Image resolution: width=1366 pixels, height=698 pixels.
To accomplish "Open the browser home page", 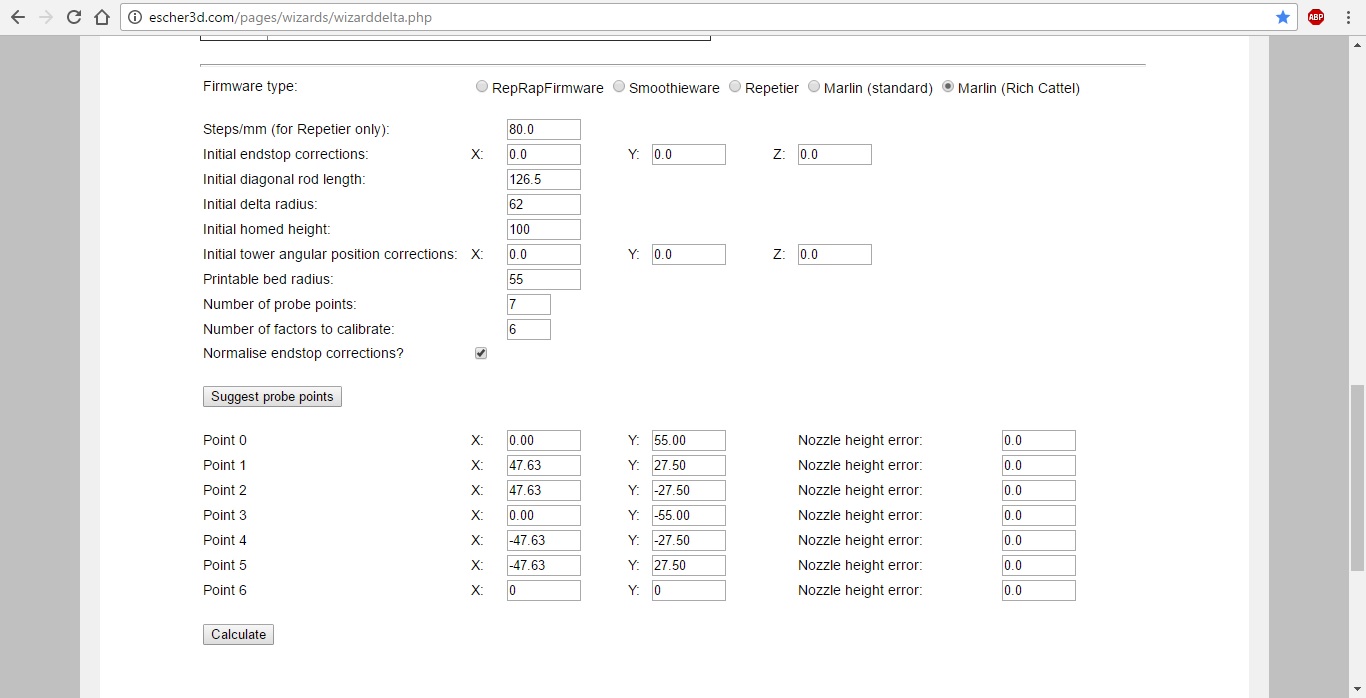I will (101, 17).
